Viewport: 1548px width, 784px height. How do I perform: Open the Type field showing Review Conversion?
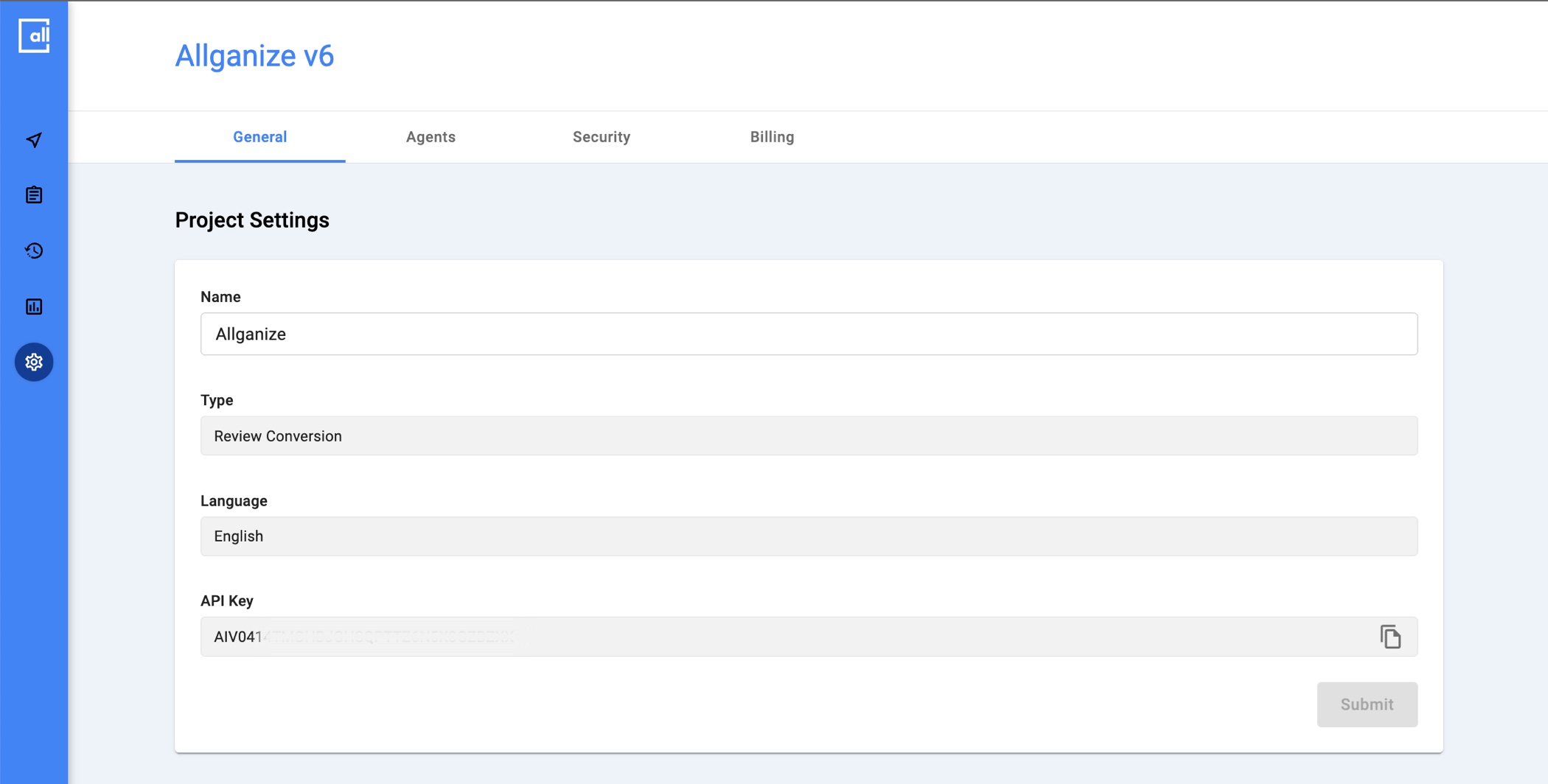[808, 436]
